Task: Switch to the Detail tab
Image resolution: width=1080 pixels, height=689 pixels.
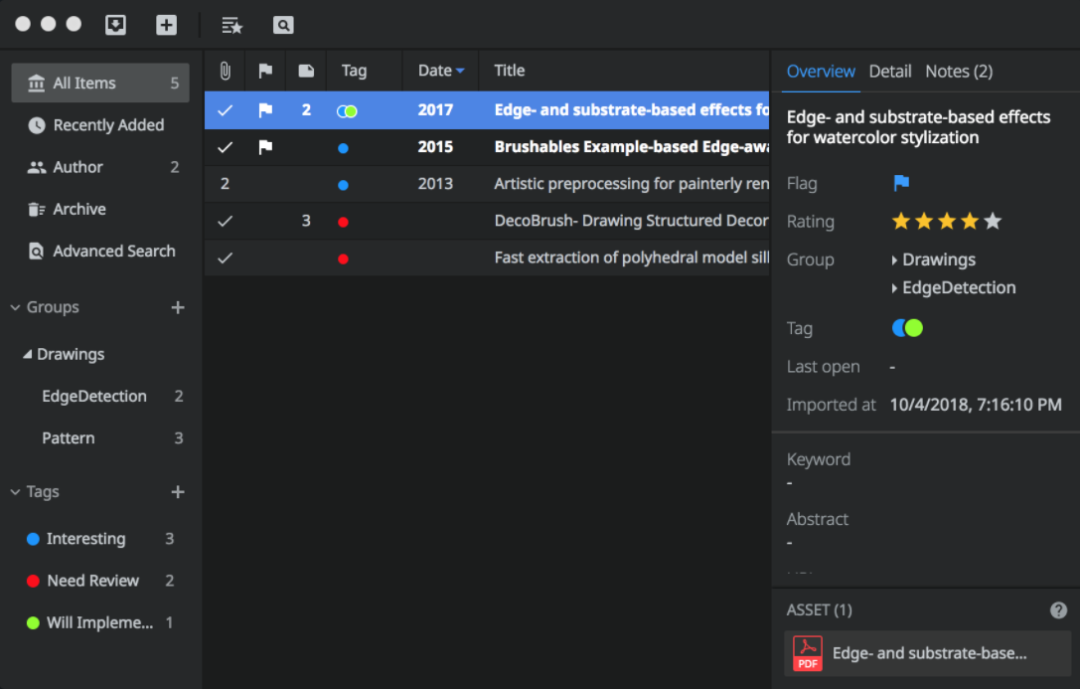Action: 890,71
